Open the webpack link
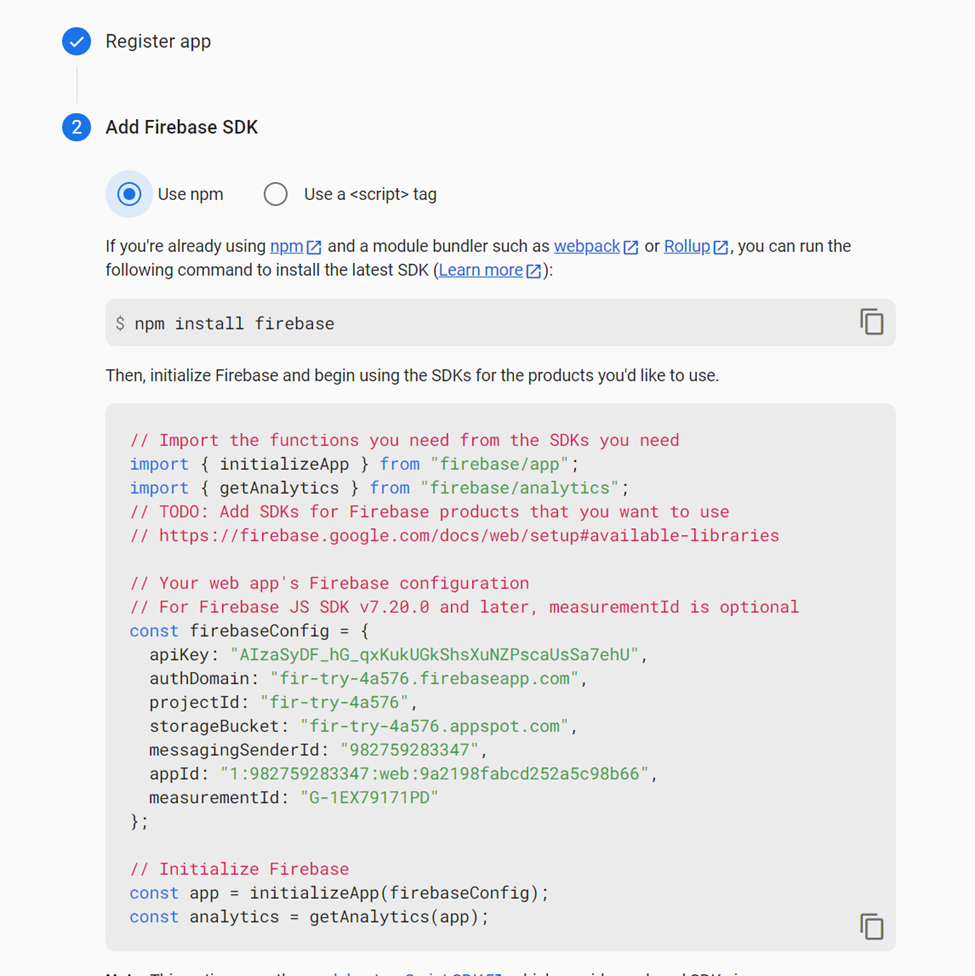Viewport: 975px width, 976px height. 586,246
